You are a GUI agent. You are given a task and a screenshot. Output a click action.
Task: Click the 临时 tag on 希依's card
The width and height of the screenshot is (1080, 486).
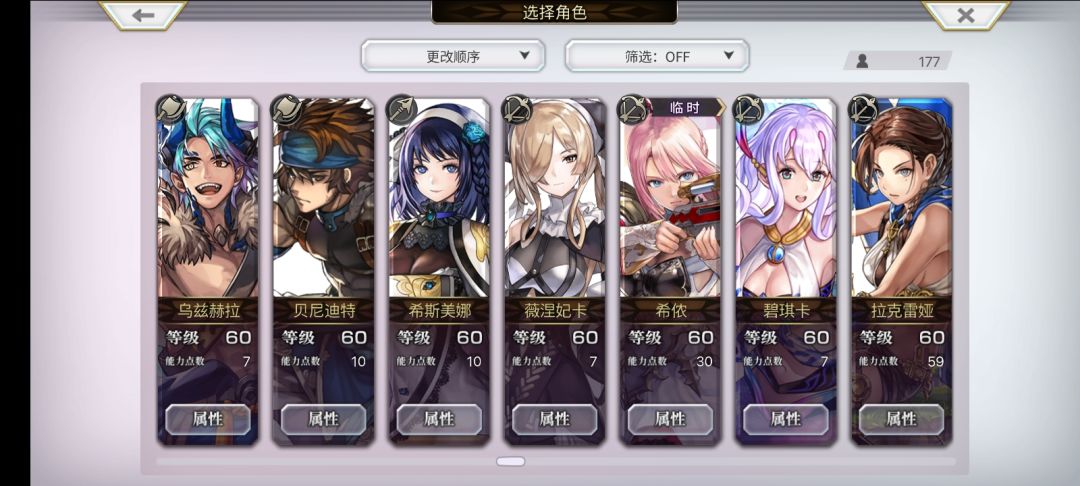(x=686, y=107)
